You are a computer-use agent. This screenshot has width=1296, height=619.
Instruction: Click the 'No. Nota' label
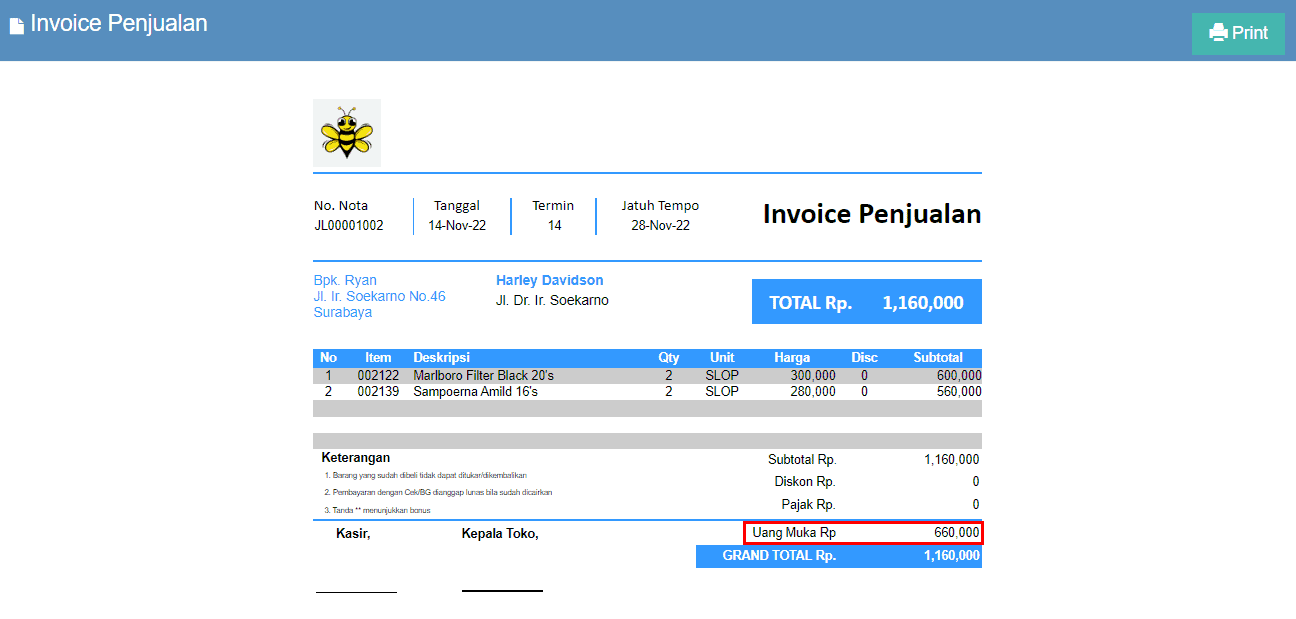point(341,206)
